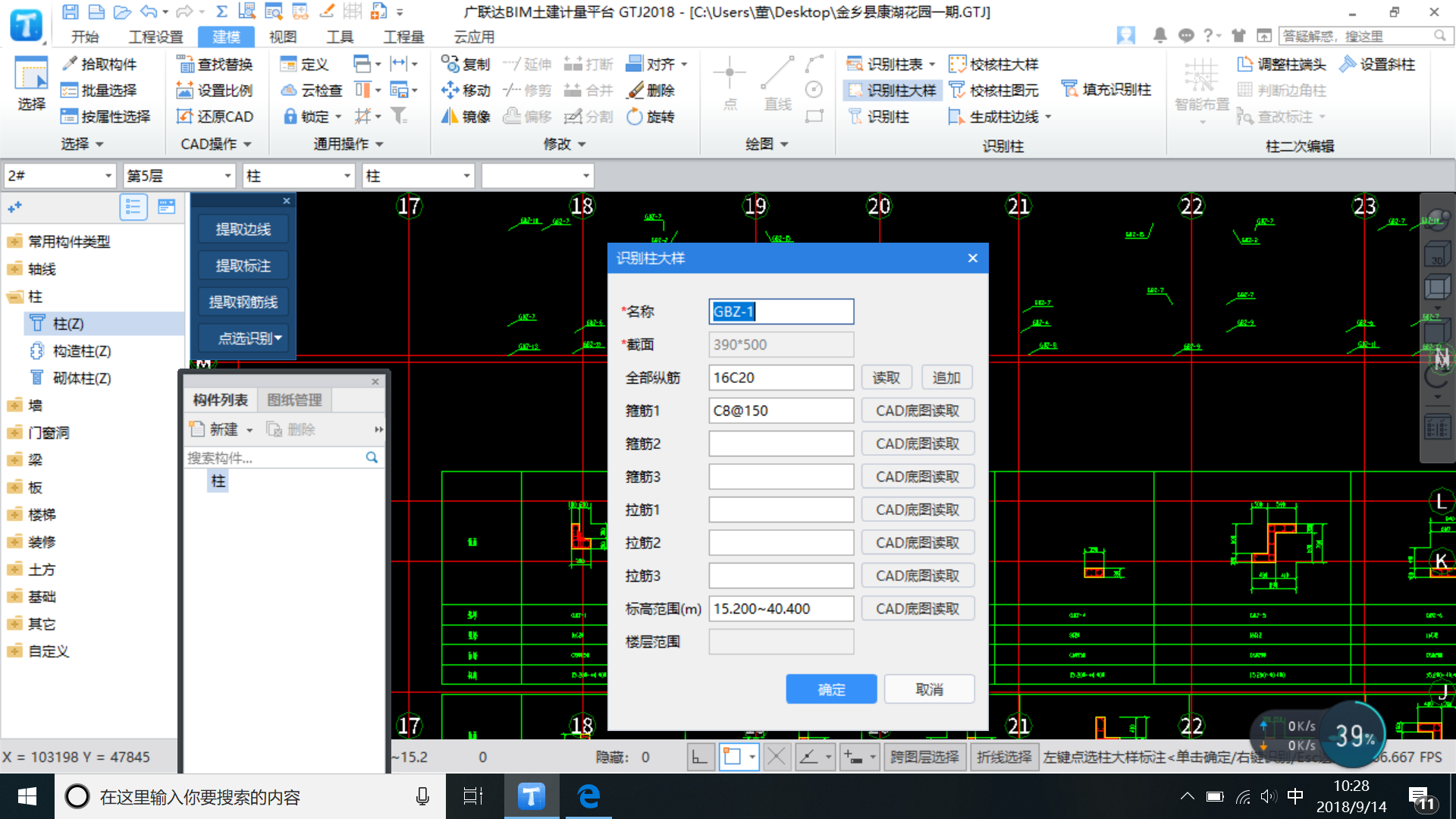Open the 查找替换 find replace tool
Image resolution: width=1456 pixels, height=819 pixels.
pos(215,64)
